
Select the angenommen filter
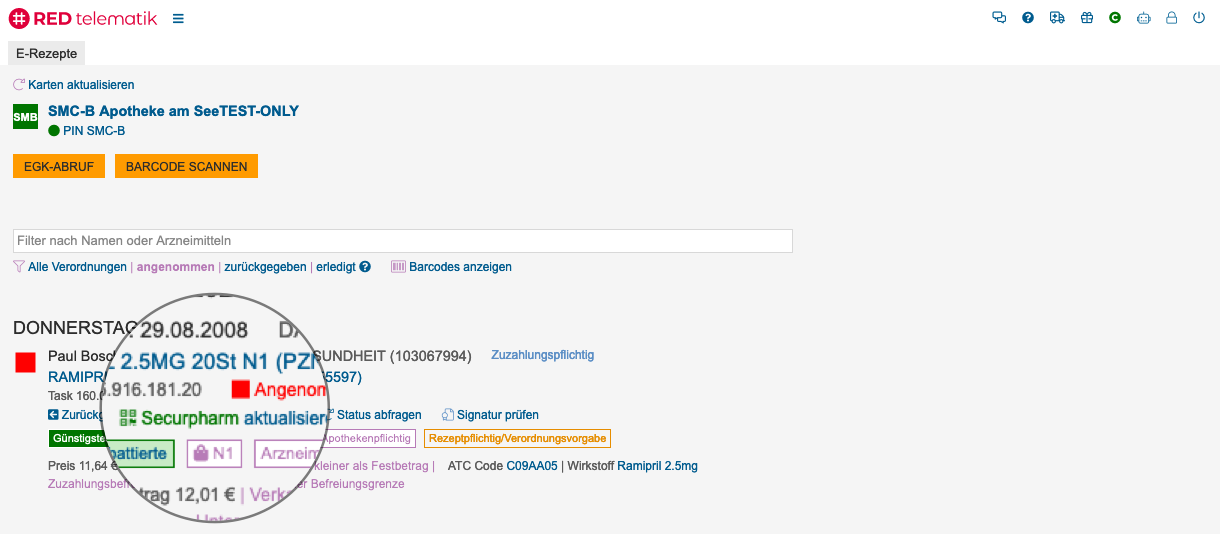(175, 267)
